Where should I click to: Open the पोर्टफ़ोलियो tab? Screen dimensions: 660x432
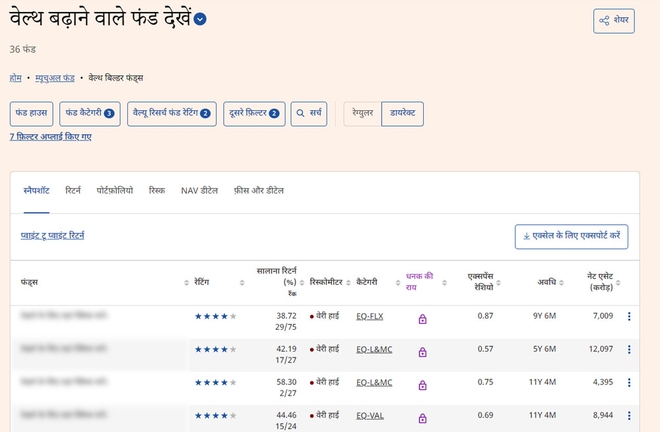pos(114,189)
